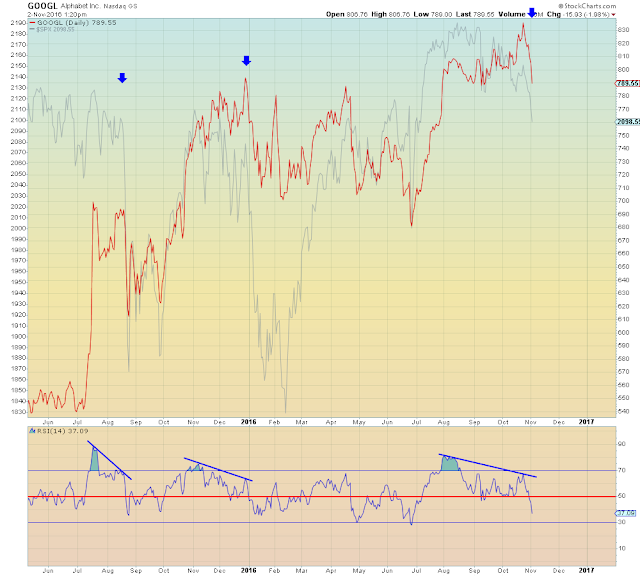Click the red down-triangle beside Chg

point(613,15)
